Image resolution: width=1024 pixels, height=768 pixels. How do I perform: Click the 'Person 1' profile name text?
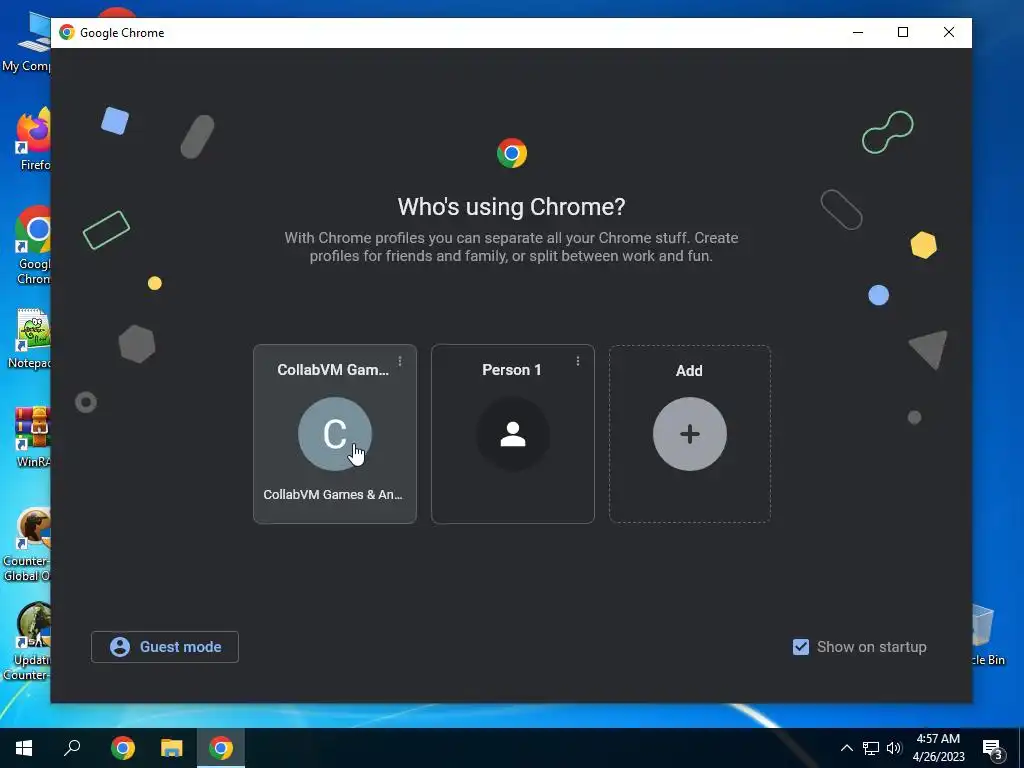coord(511,370)
